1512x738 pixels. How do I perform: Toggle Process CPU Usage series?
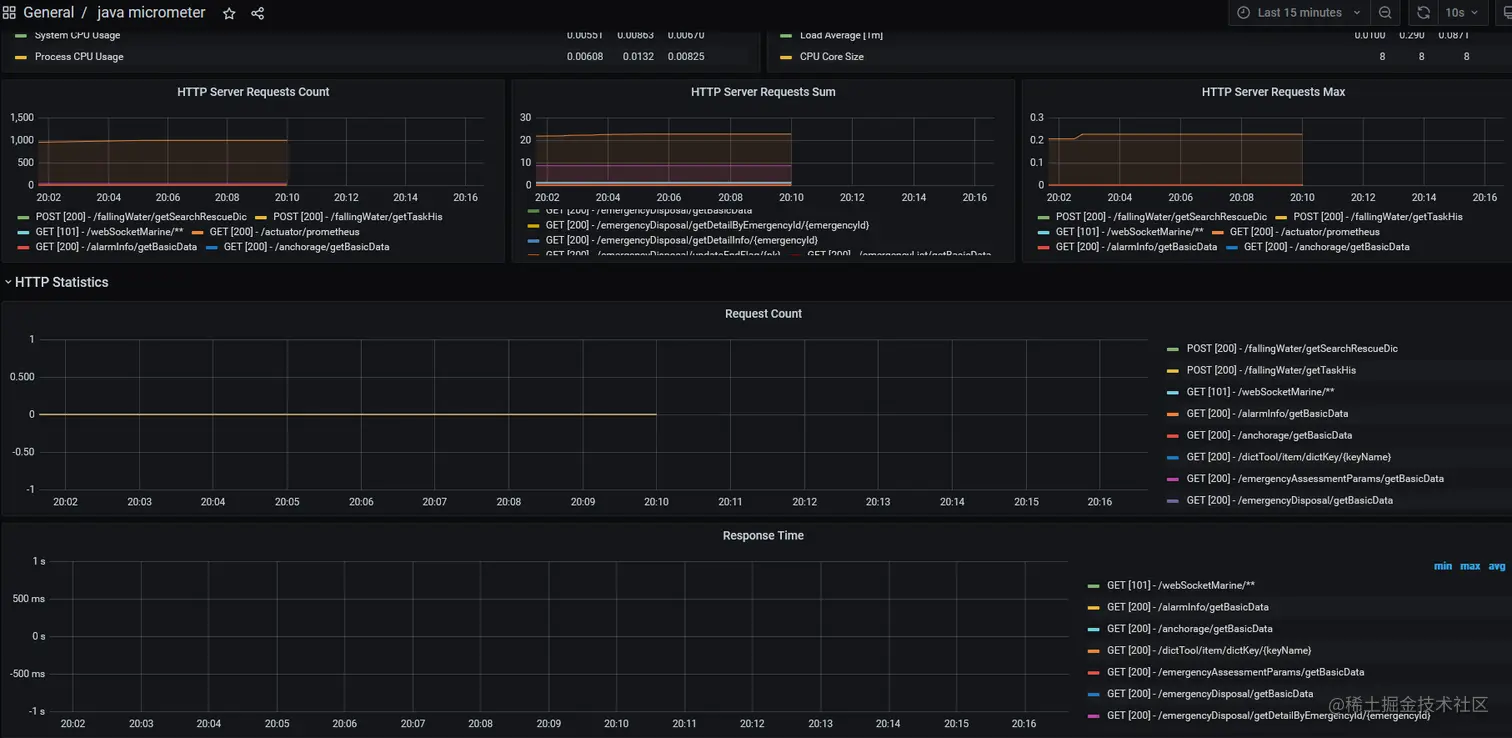79,57
